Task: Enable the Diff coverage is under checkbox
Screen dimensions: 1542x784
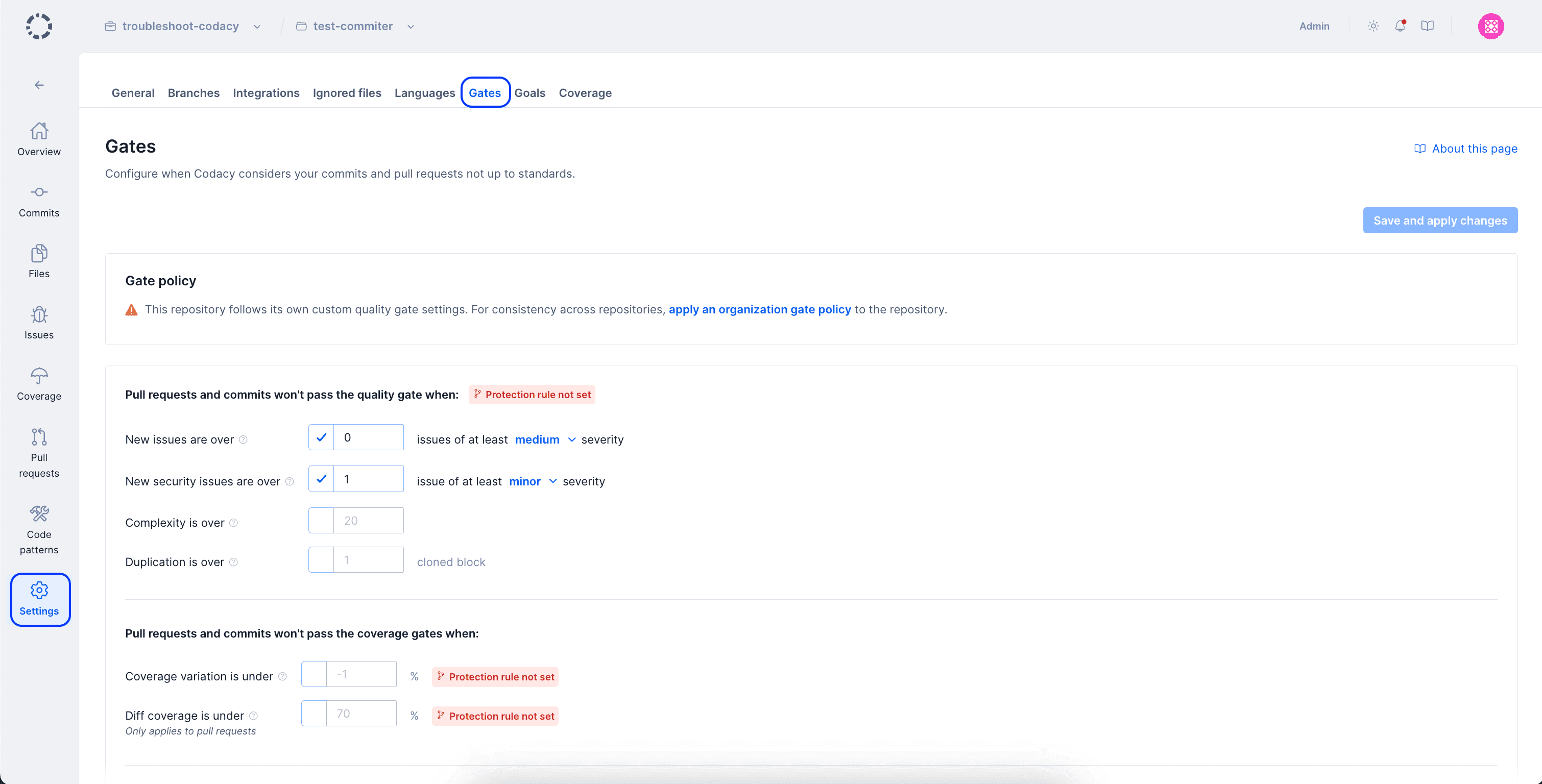Action: point(314,714)
